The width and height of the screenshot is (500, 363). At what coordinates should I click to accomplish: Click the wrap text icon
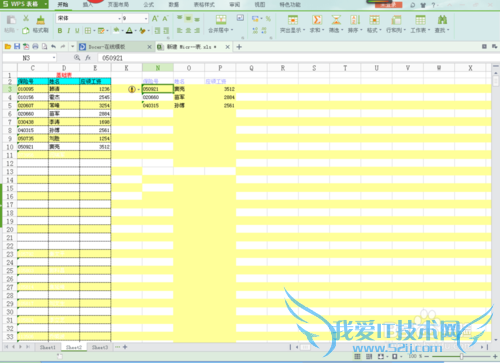click(x=240, y=18)
